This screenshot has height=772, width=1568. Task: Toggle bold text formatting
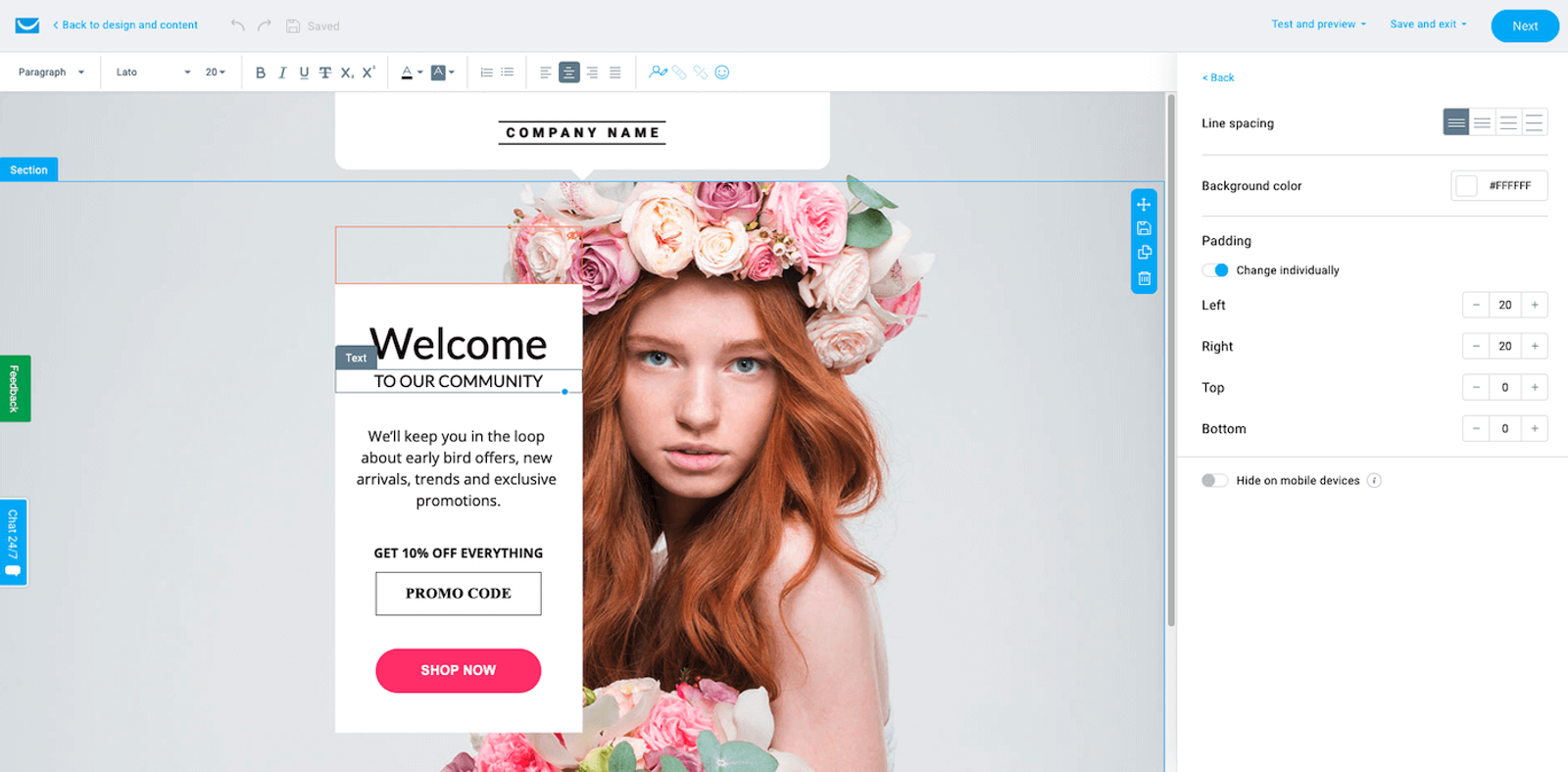pyautogui.click(x=260, y=72)
